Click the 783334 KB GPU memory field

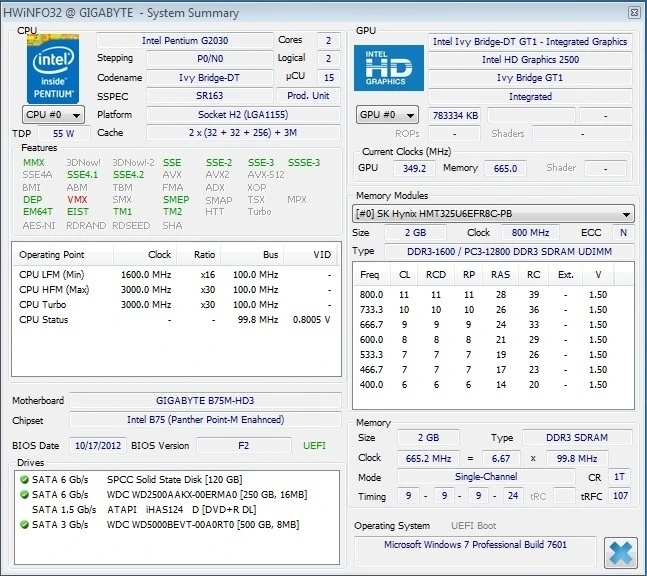point(455,116)
